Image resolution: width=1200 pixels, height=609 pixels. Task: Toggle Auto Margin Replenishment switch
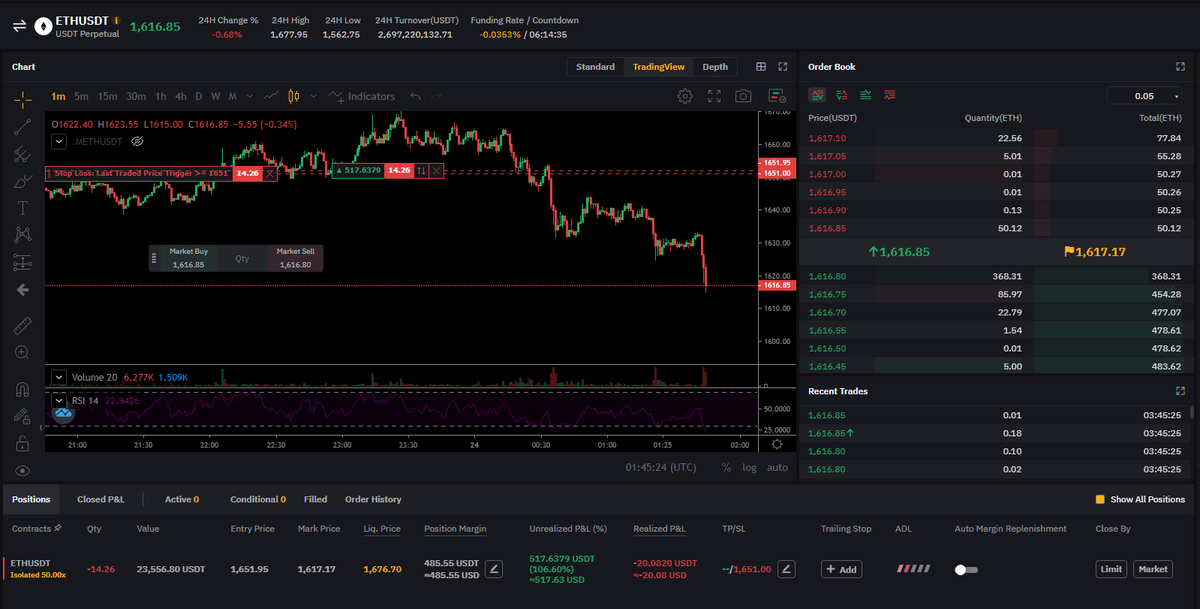pos(966,569)
